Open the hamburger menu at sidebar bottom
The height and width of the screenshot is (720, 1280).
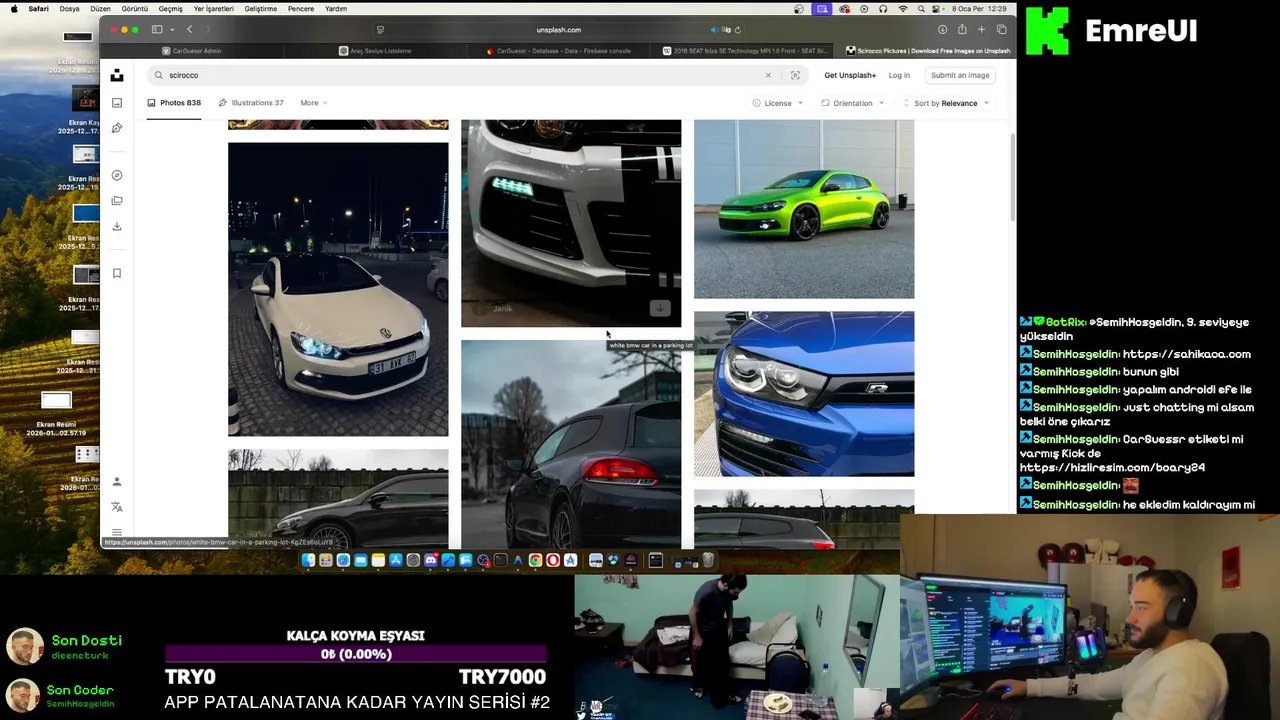tap(117, 533)
